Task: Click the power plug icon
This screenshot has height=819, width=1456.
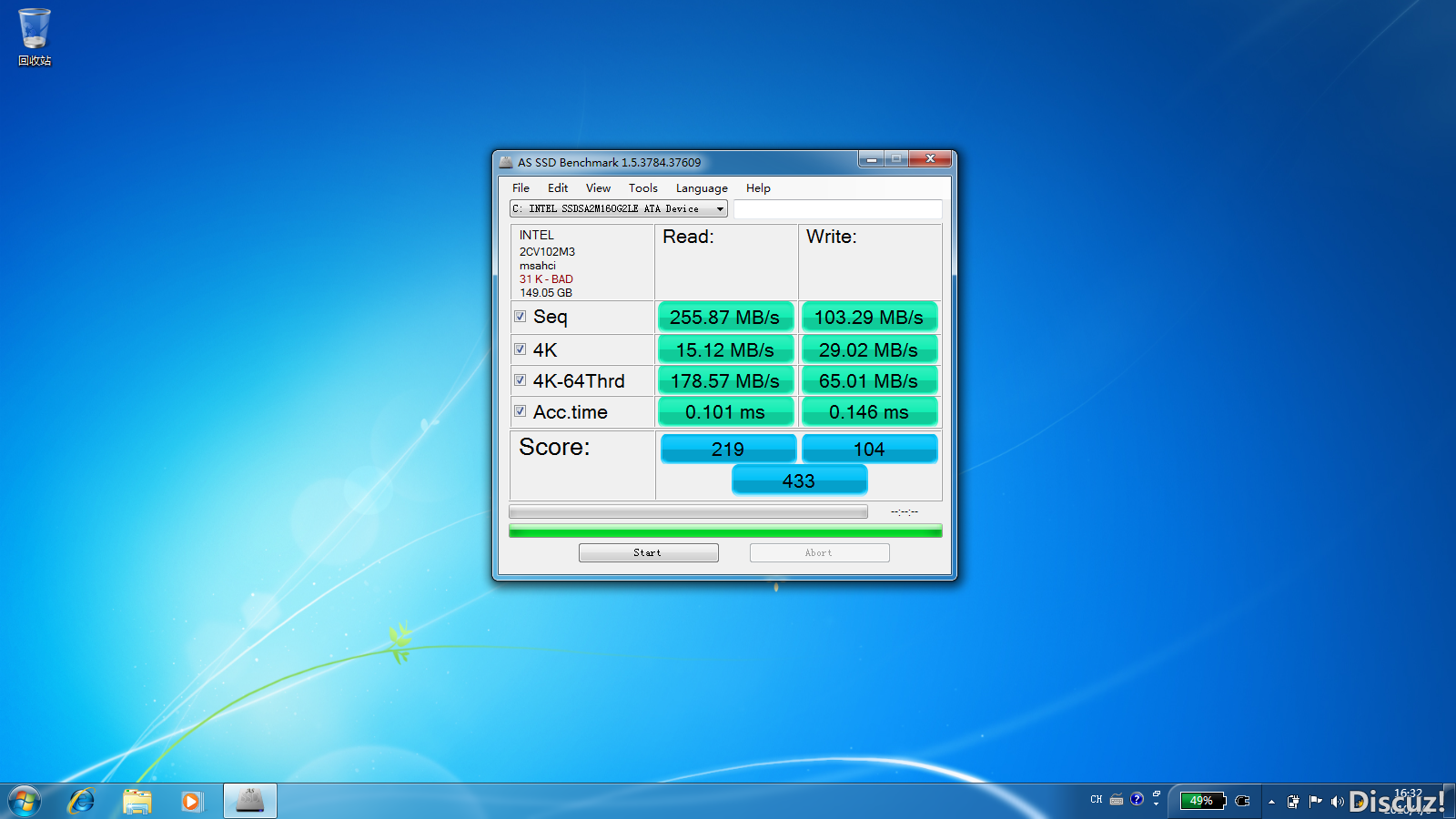Action: tap(1242, 801)
